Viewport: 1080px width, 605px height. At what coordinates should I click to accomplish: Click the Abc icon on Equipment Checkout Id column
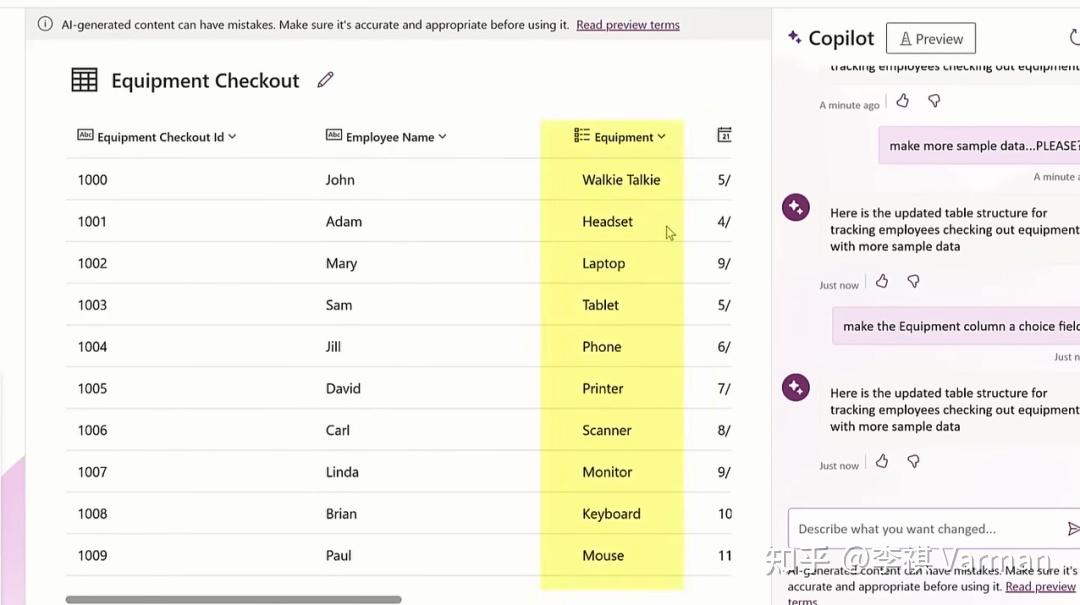click(87, 137)
